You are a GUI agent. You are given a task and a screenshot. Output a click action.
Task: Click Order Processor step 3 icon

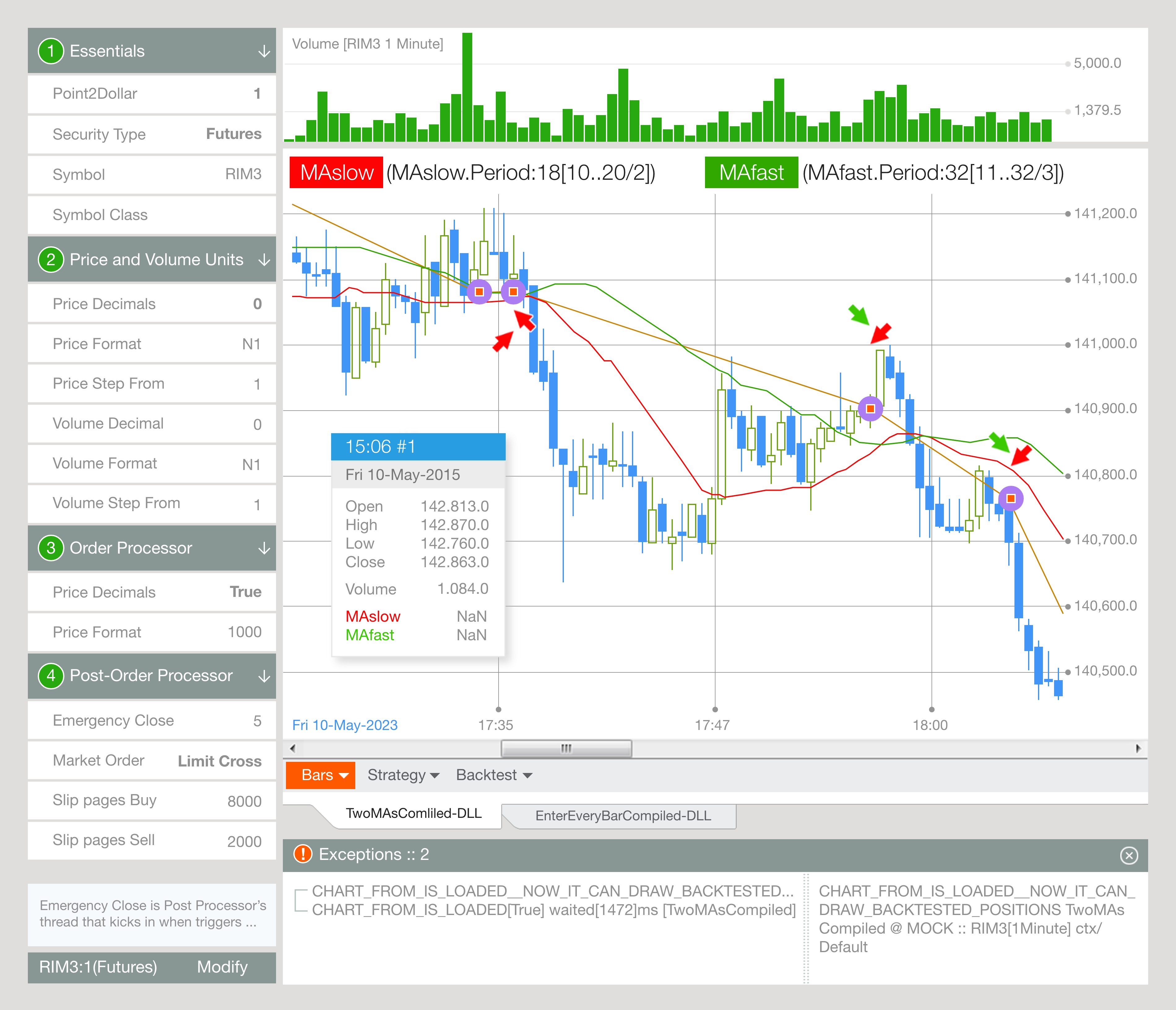[x=50, y=548]
